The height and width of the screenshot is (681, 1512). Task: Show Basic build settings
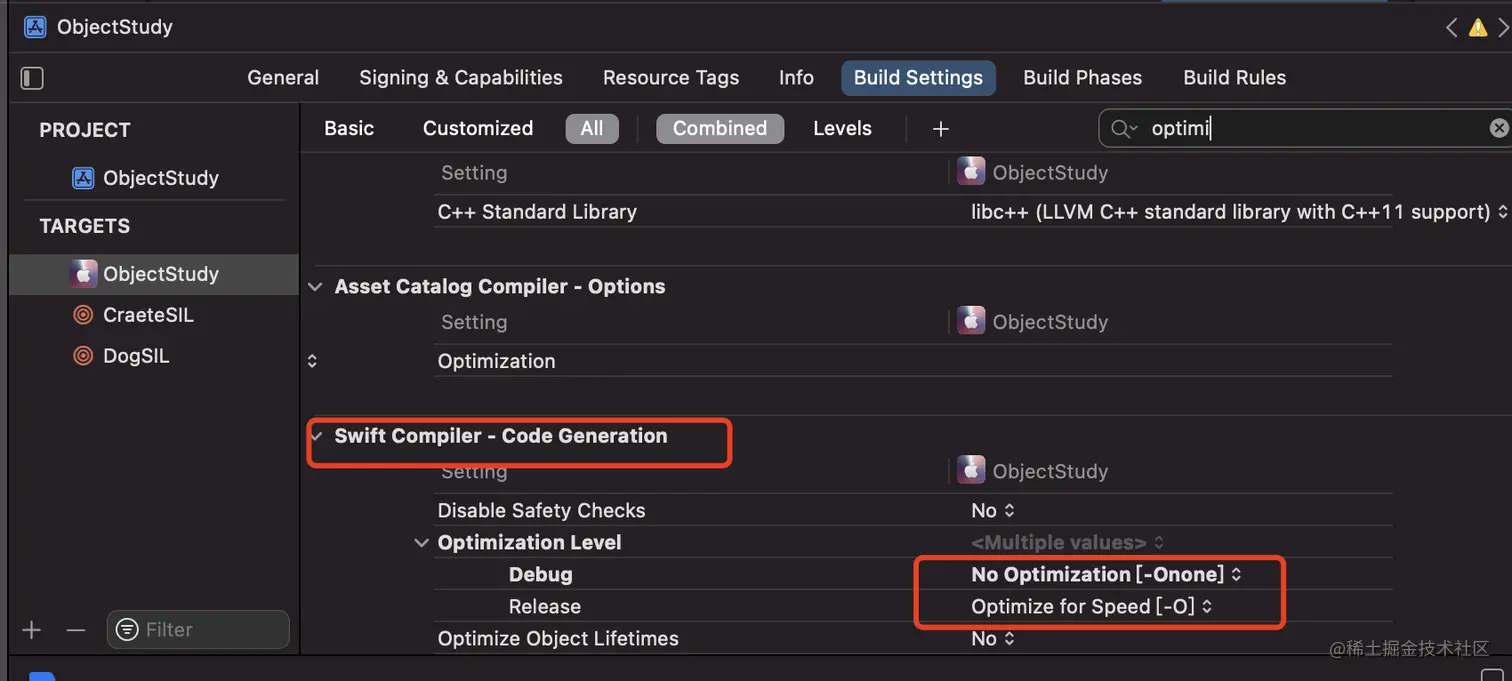point(349,129)
